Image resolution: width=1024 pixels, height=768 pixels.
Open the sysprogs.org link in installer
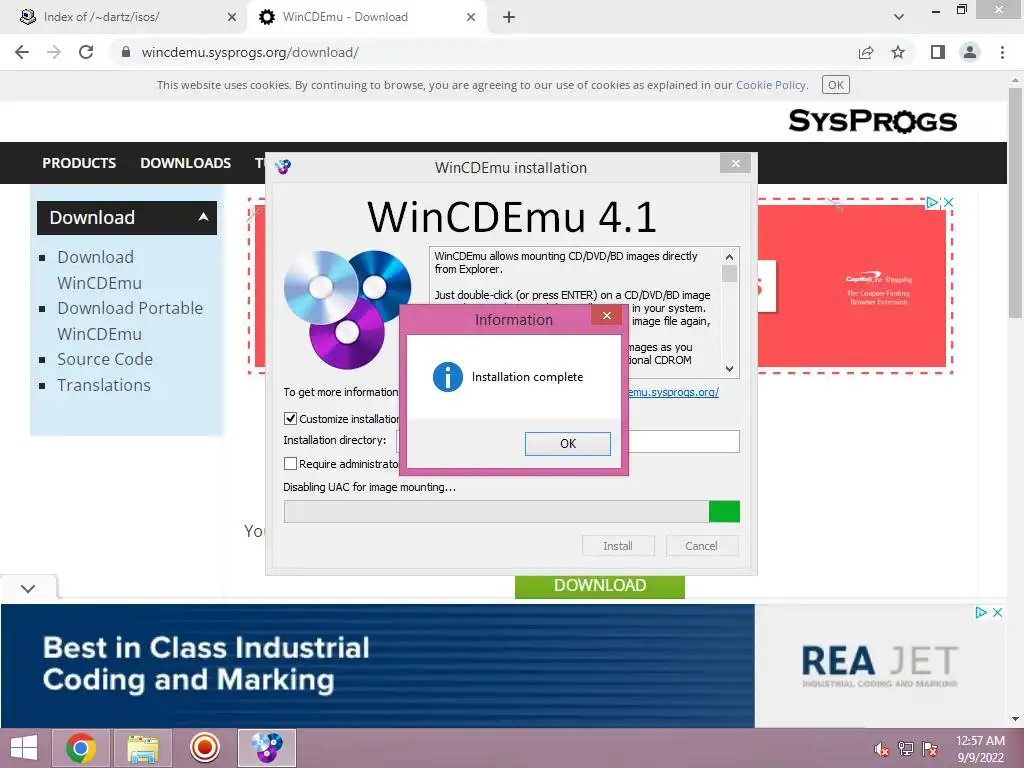click(673, 392)
